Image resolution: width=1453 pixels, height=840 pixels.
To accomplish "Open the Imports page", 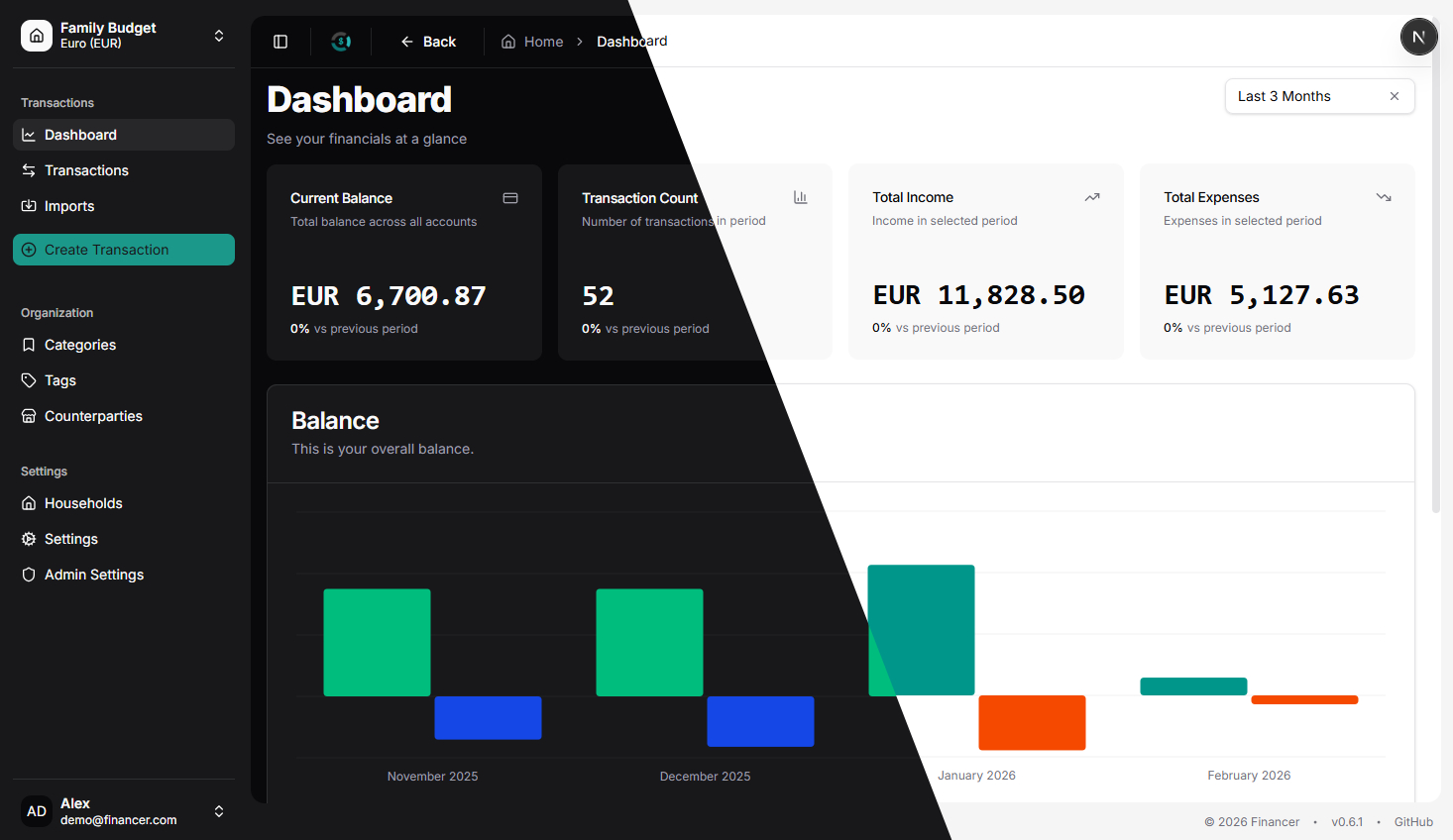I will pos(68,206).
